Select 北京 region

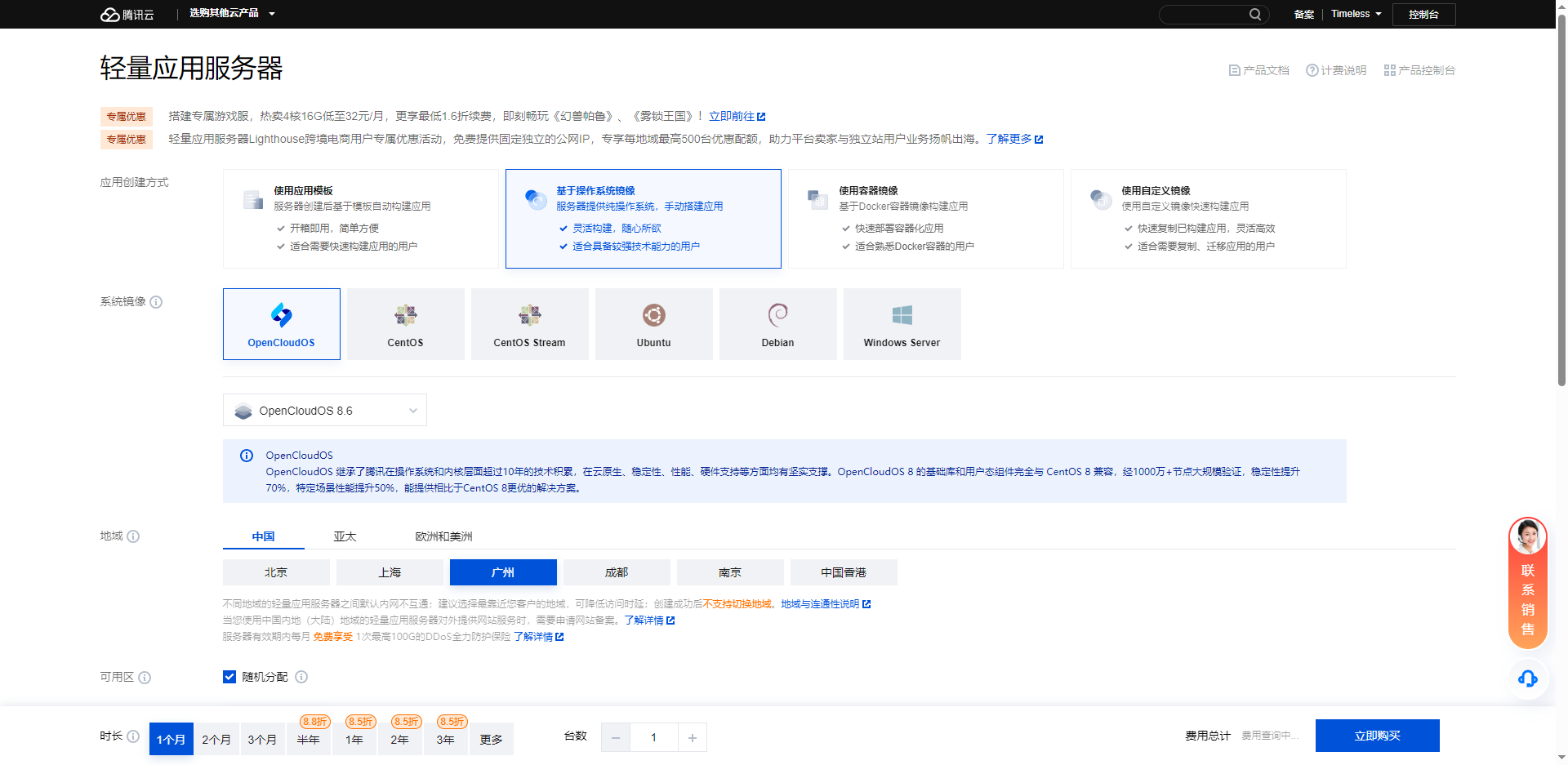[276, 572]
